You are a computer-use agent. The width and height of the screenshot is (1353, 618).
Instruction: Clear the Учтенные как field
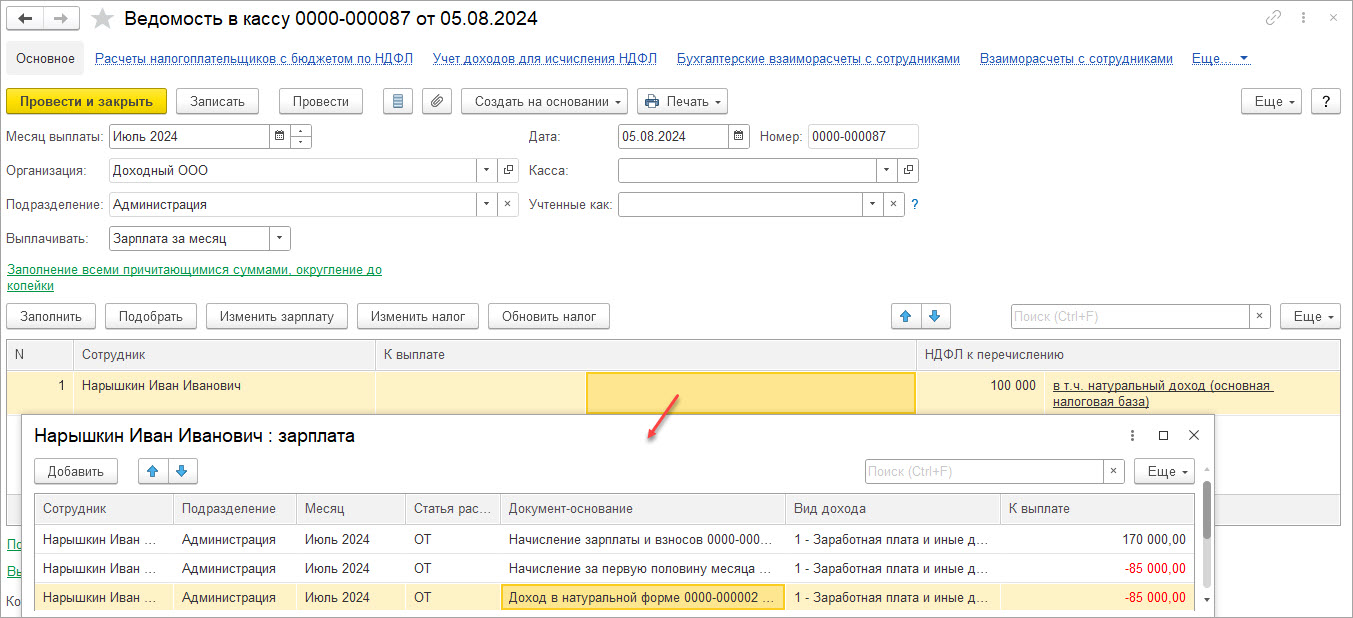(x=893, y=204)
